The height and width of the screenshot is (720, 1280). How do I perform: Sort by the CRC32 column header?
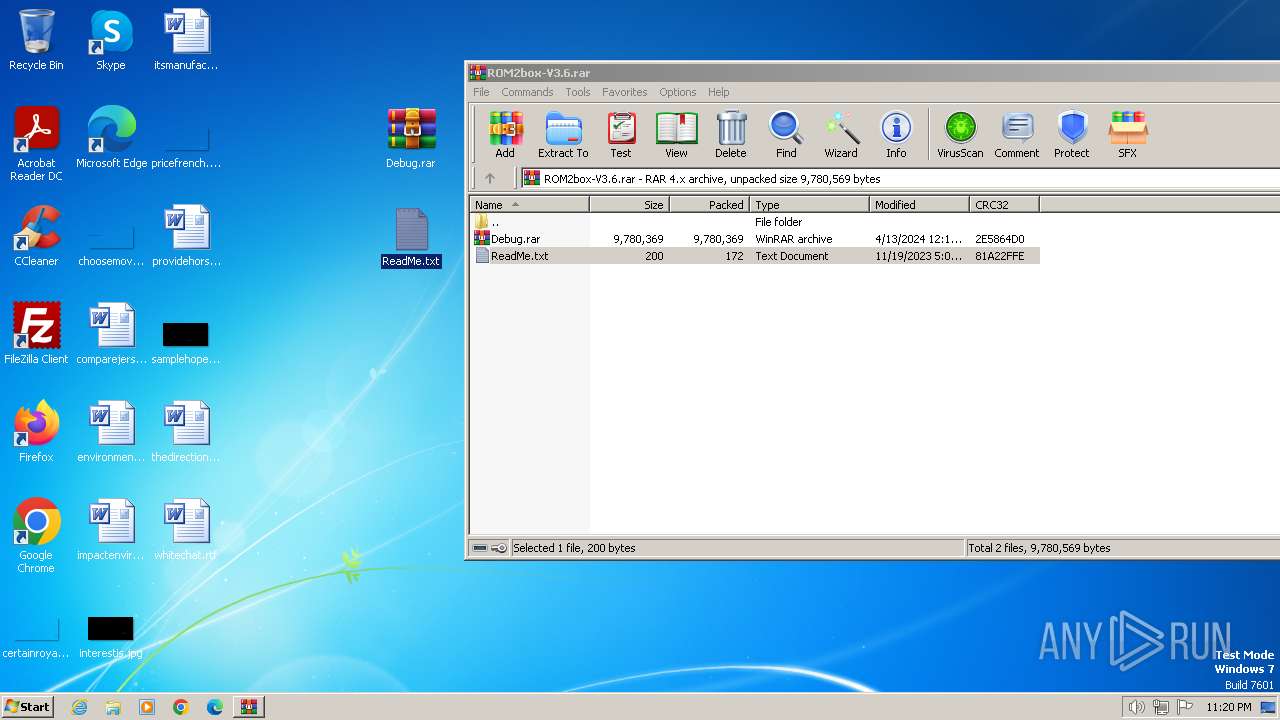click(x=1004, y=204)
